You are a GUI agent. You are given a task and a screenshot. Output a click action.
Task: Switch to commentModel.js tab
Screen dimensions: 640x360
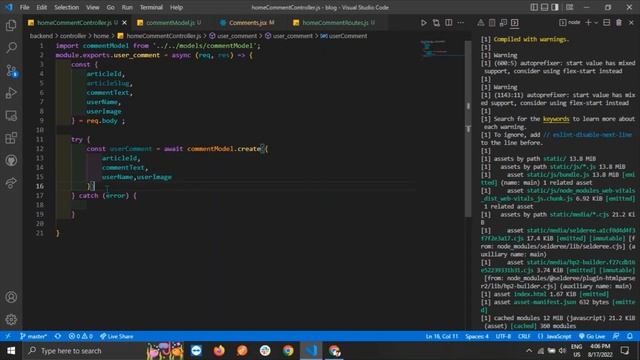coord(171,23)
